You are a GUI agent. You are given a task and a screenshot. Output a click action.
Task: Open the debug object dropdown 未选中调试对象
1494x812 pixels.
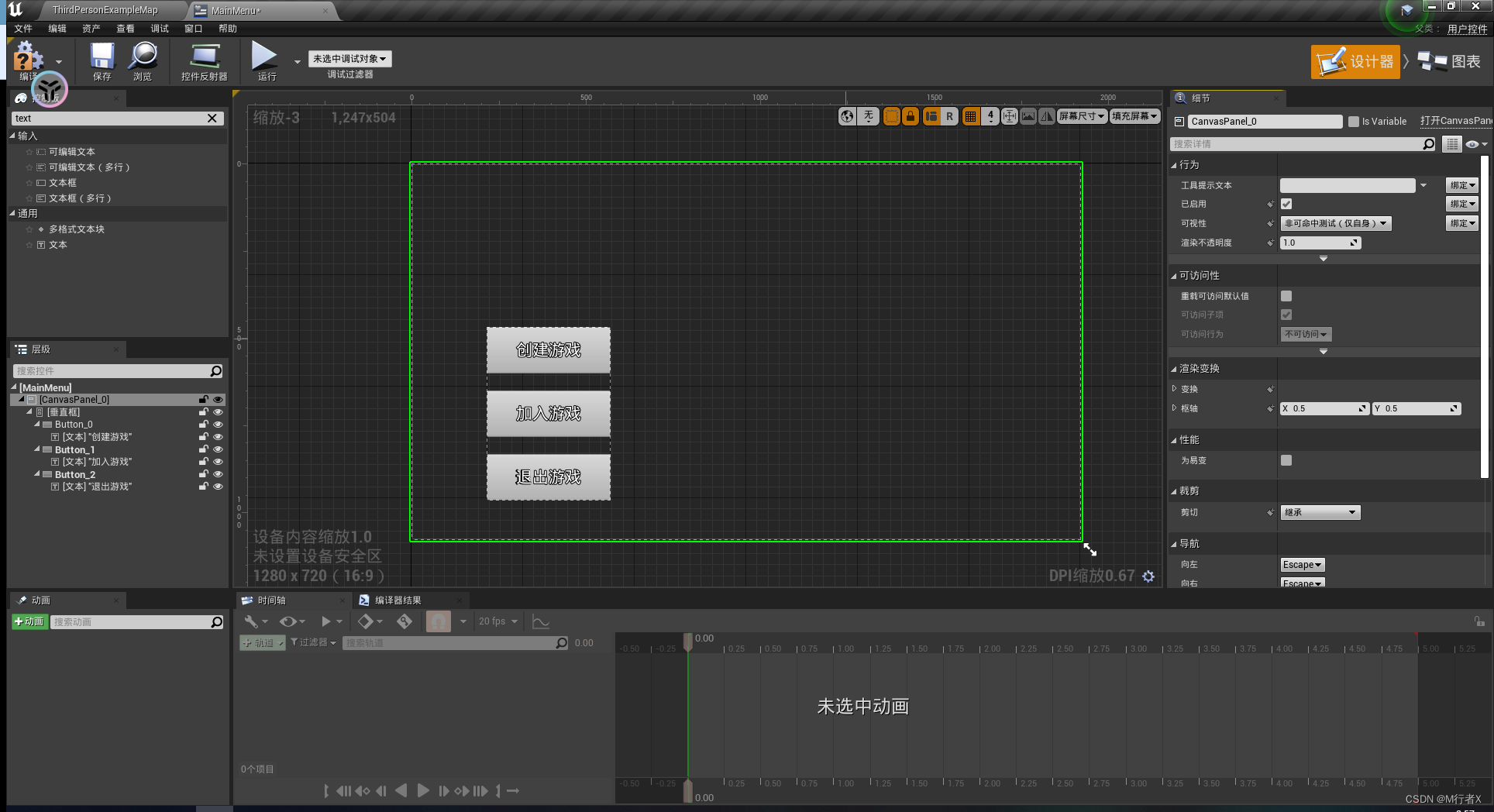point(350,59)
